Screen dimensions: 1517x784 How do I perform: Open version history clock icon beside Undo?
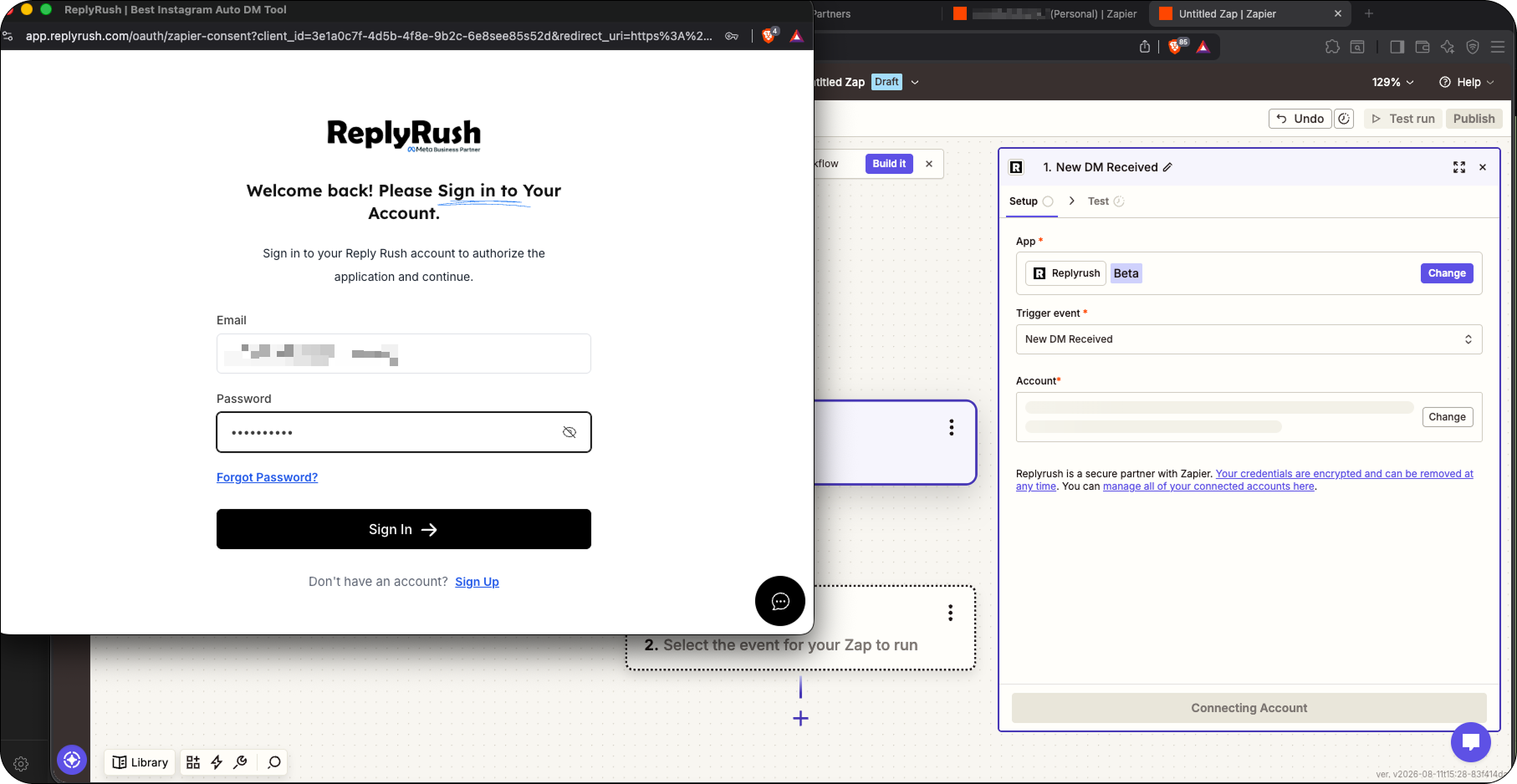pos(1344,119)
